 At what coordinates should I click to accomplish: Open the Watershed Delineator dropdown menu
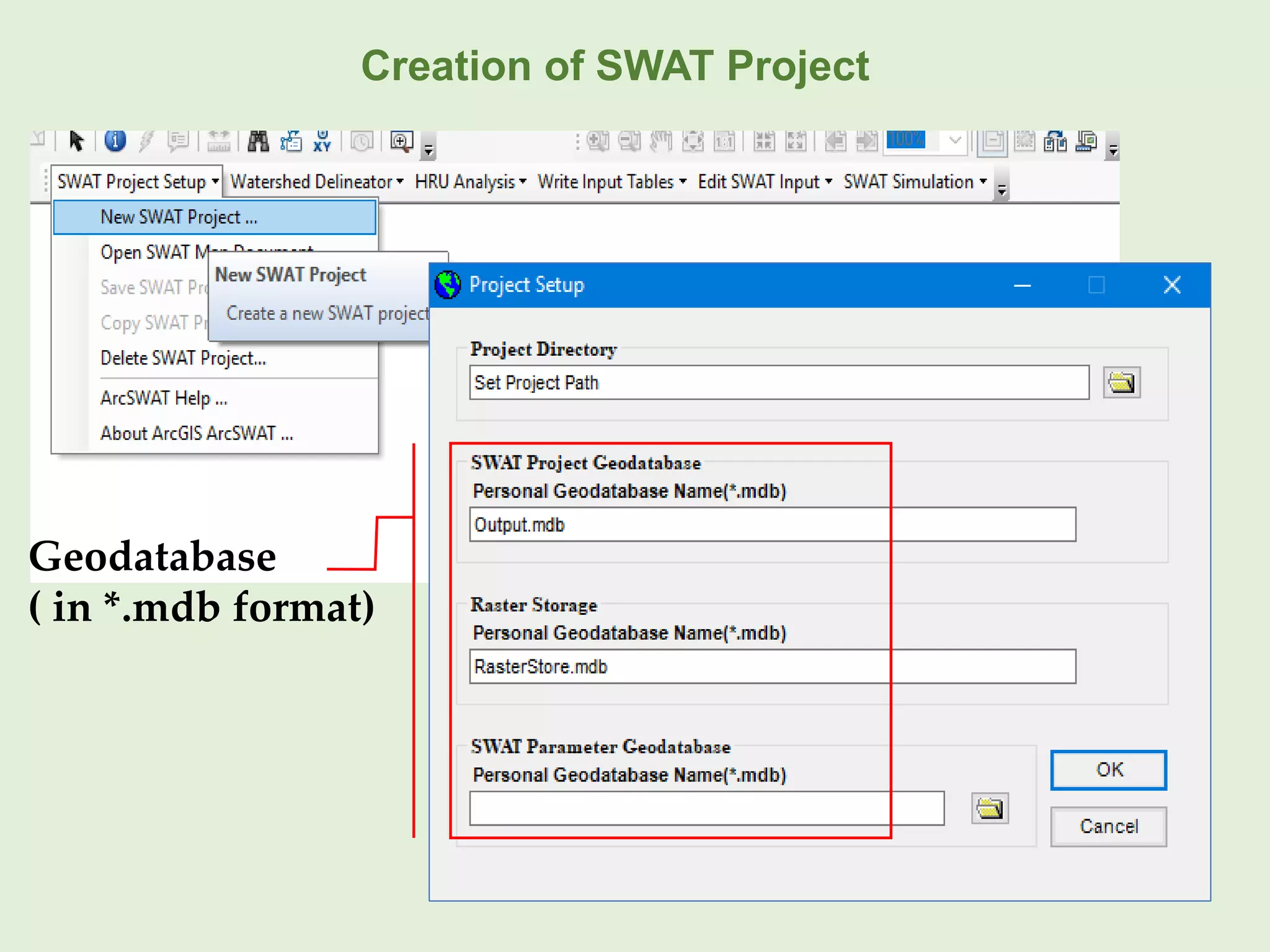click(317, 182)
